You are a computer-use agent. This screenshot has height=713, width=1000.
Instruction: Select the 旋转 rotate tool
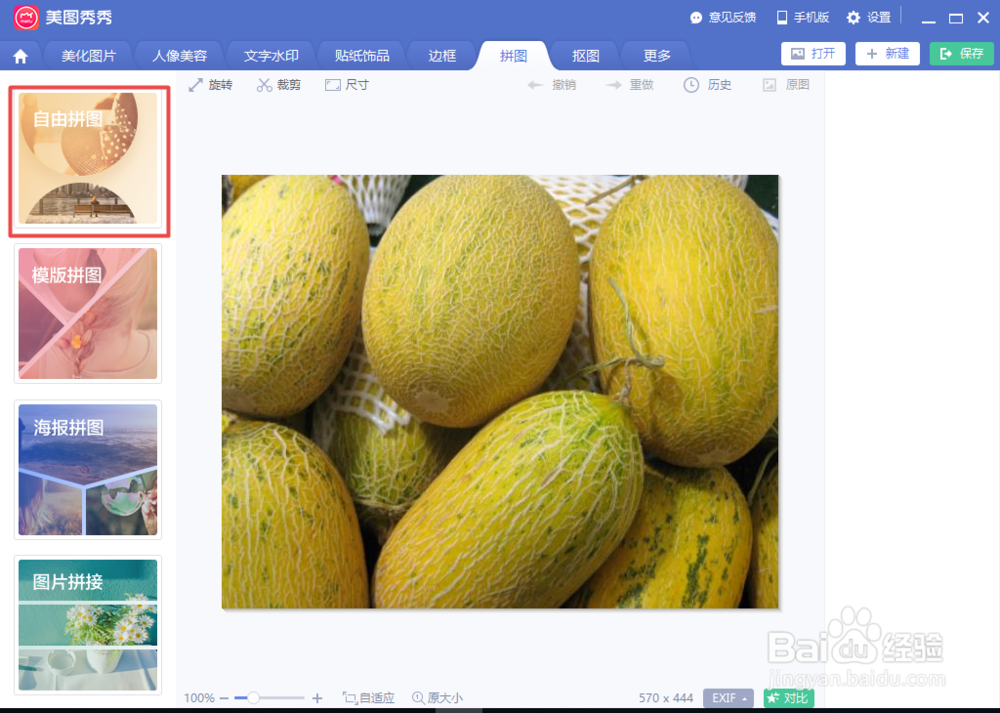click(x=210, y=85)
